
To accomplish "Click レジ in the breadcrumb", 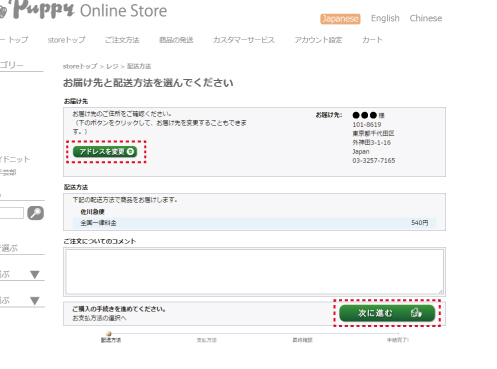I will point(112,66).
